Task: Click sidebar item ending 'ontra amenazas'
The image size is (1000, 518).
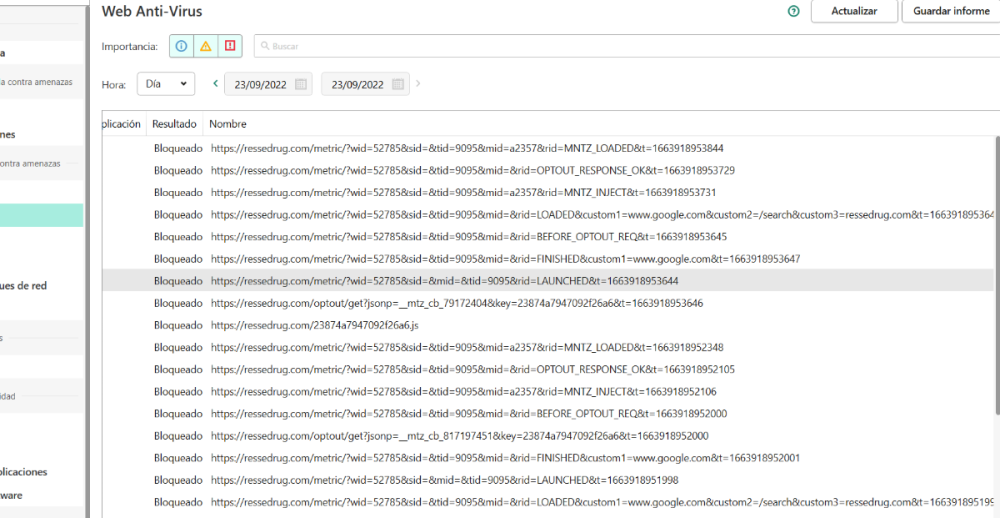Action: click(31, 164)
